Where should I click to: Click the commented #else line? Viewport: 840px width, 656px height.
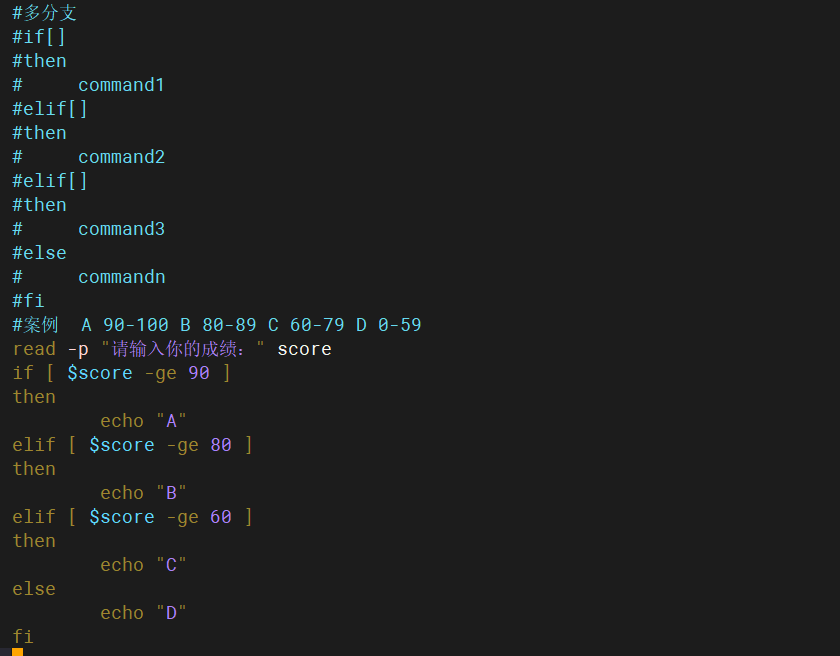(39, 253)
